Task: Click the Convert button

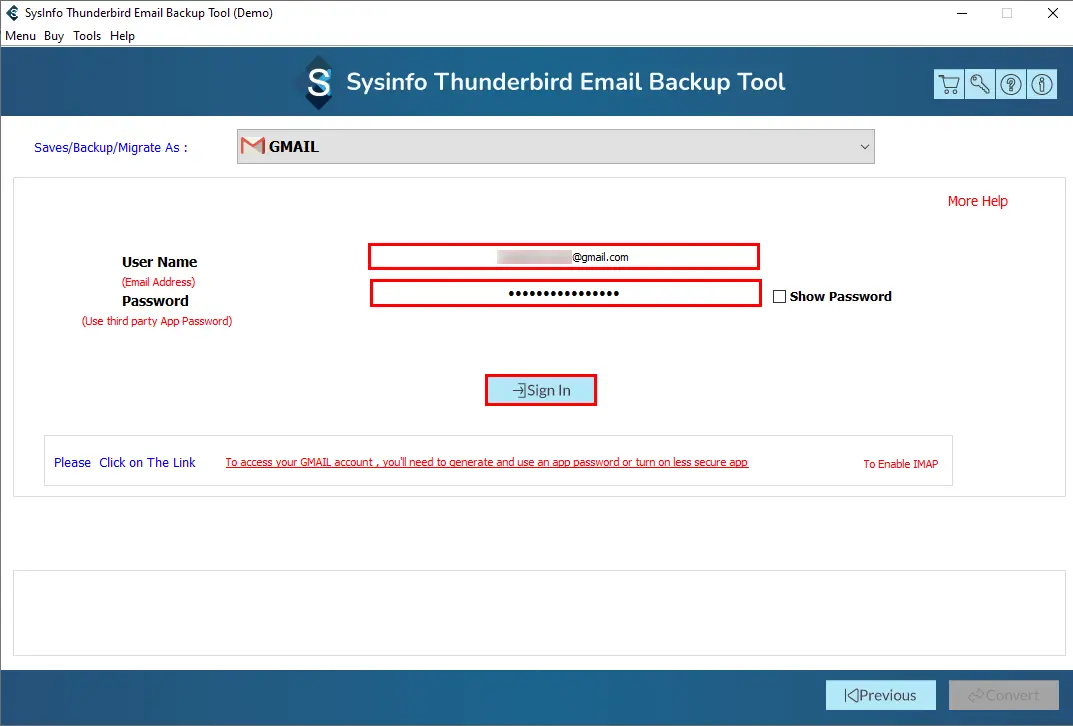Action: coord(1003,695)
